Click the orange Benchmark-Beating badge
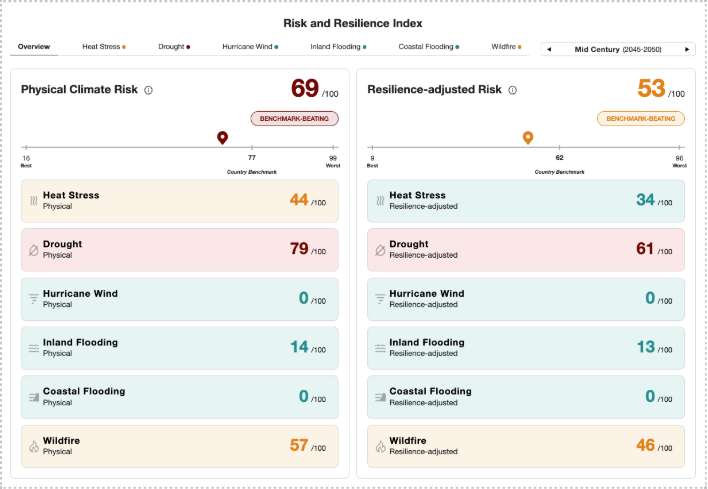Screen dimensions: 708x489 (640, 118)
